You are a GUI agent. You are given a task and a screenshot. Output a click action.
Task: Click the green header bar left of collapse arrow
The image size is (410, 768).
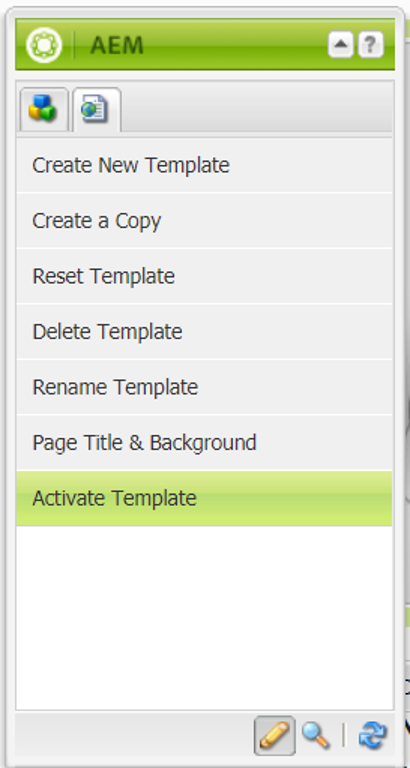(235, 45)
